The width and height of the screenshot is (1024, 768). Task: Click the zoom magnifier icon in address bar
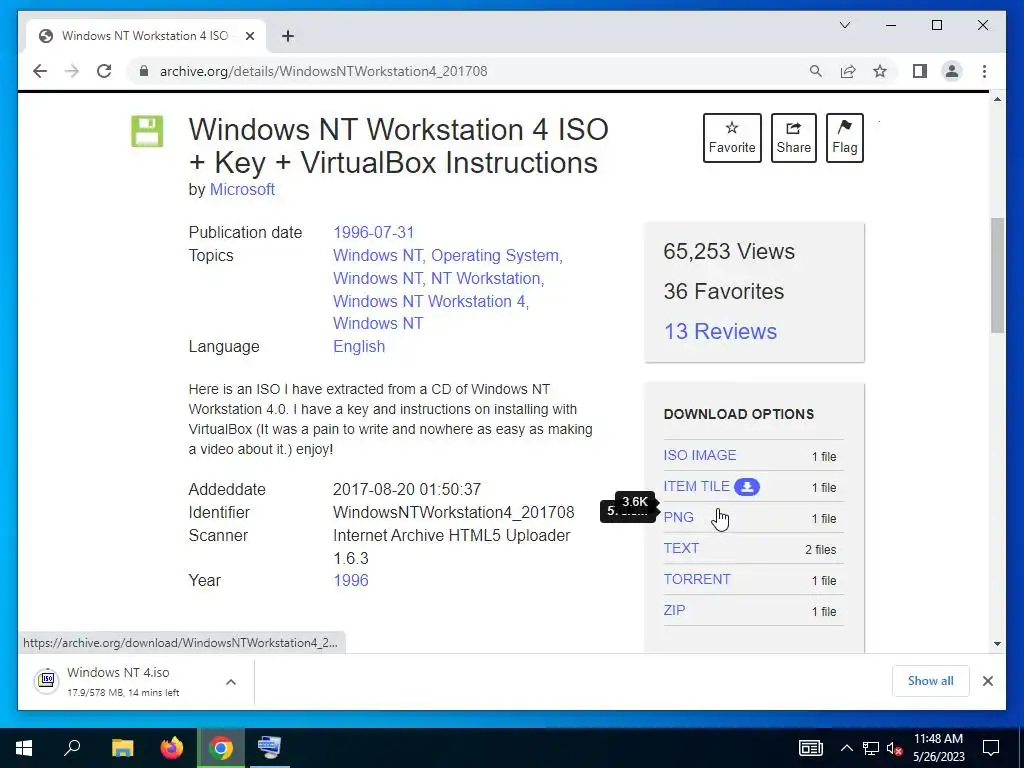[x=816, y=71]
